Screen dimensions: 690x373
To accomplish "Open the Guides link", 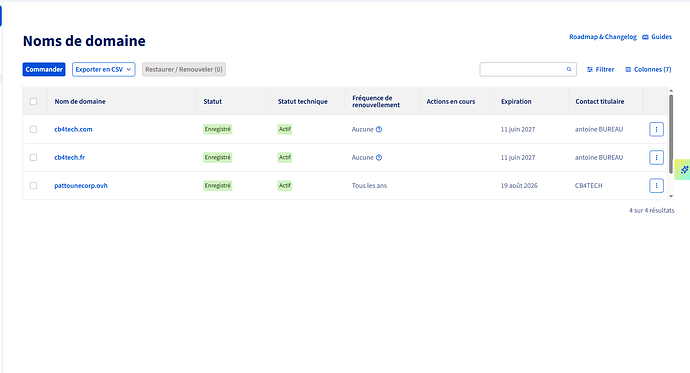I will [x=657, y=37].
